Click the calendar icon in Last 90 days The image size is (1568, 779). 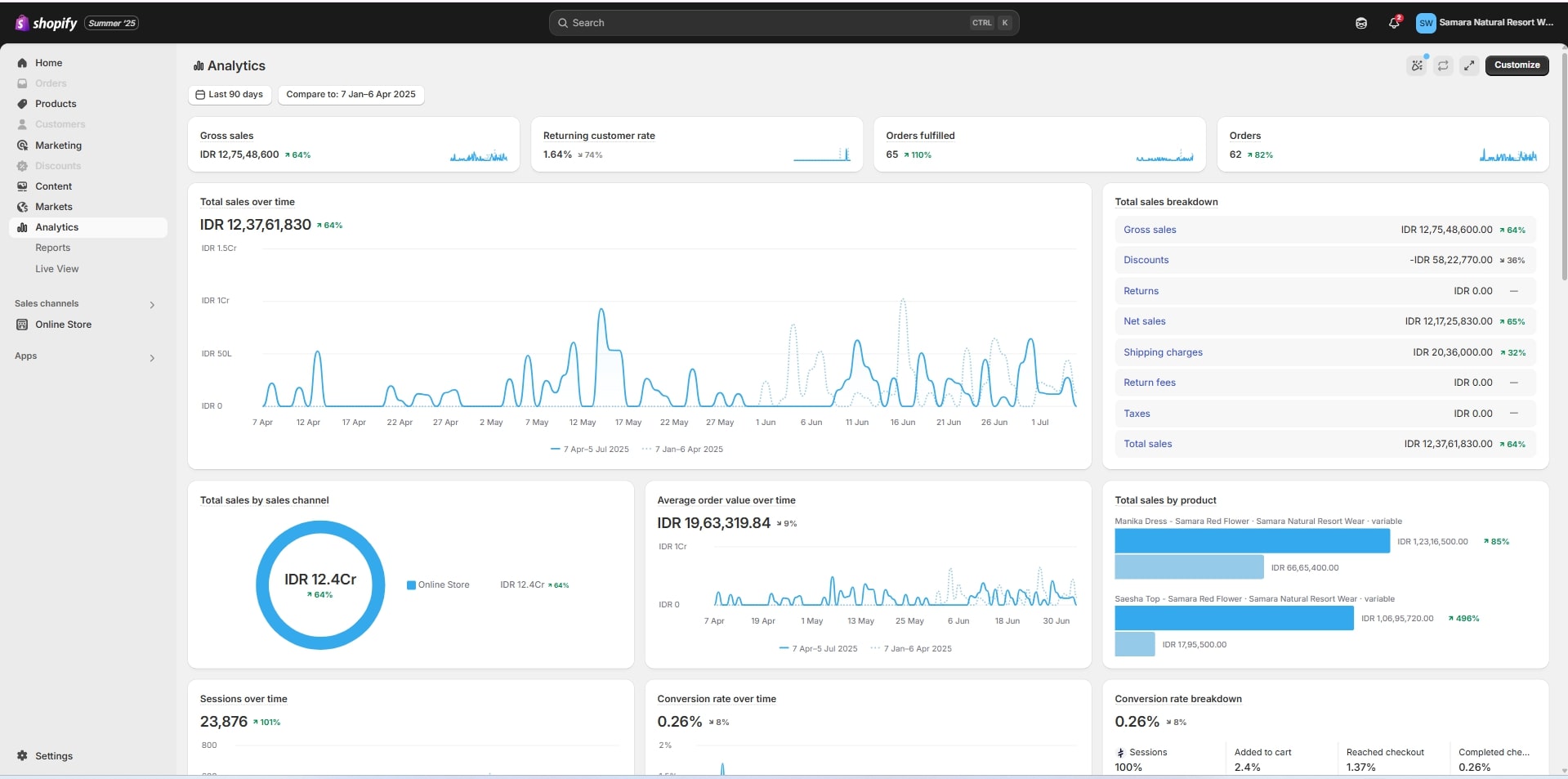tap(200, 95)
